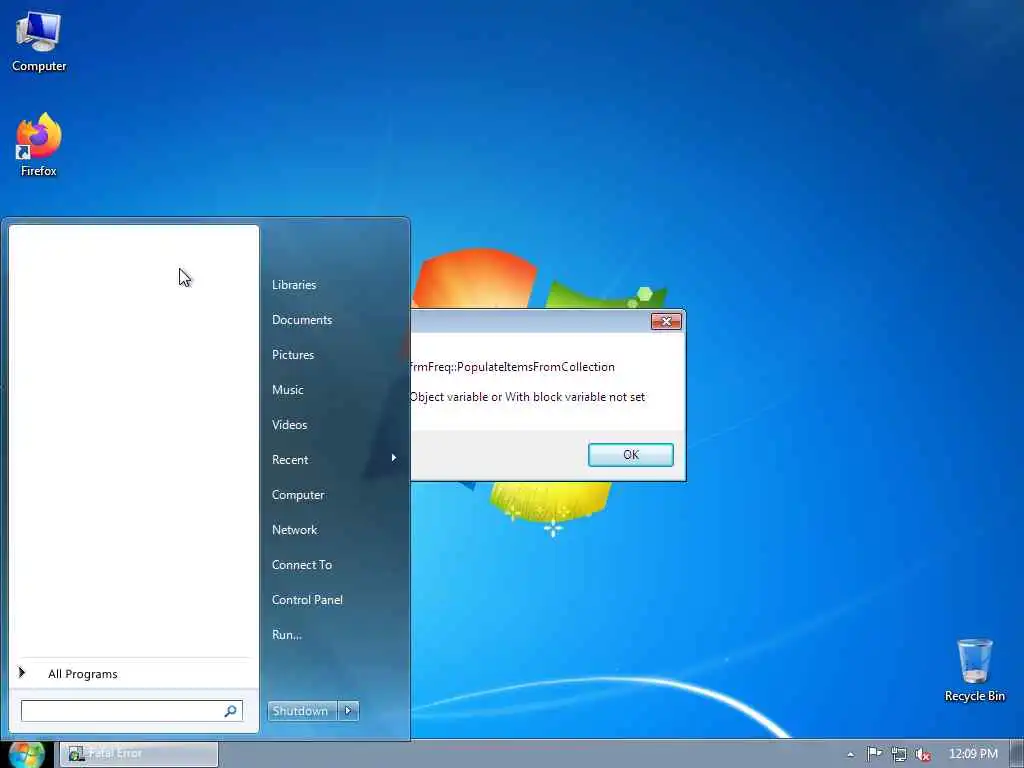The width and height of the screenshot is (1024, 768).
Task: Select the Fatal Error taskbar button
Action: click(x=138, y=754)
